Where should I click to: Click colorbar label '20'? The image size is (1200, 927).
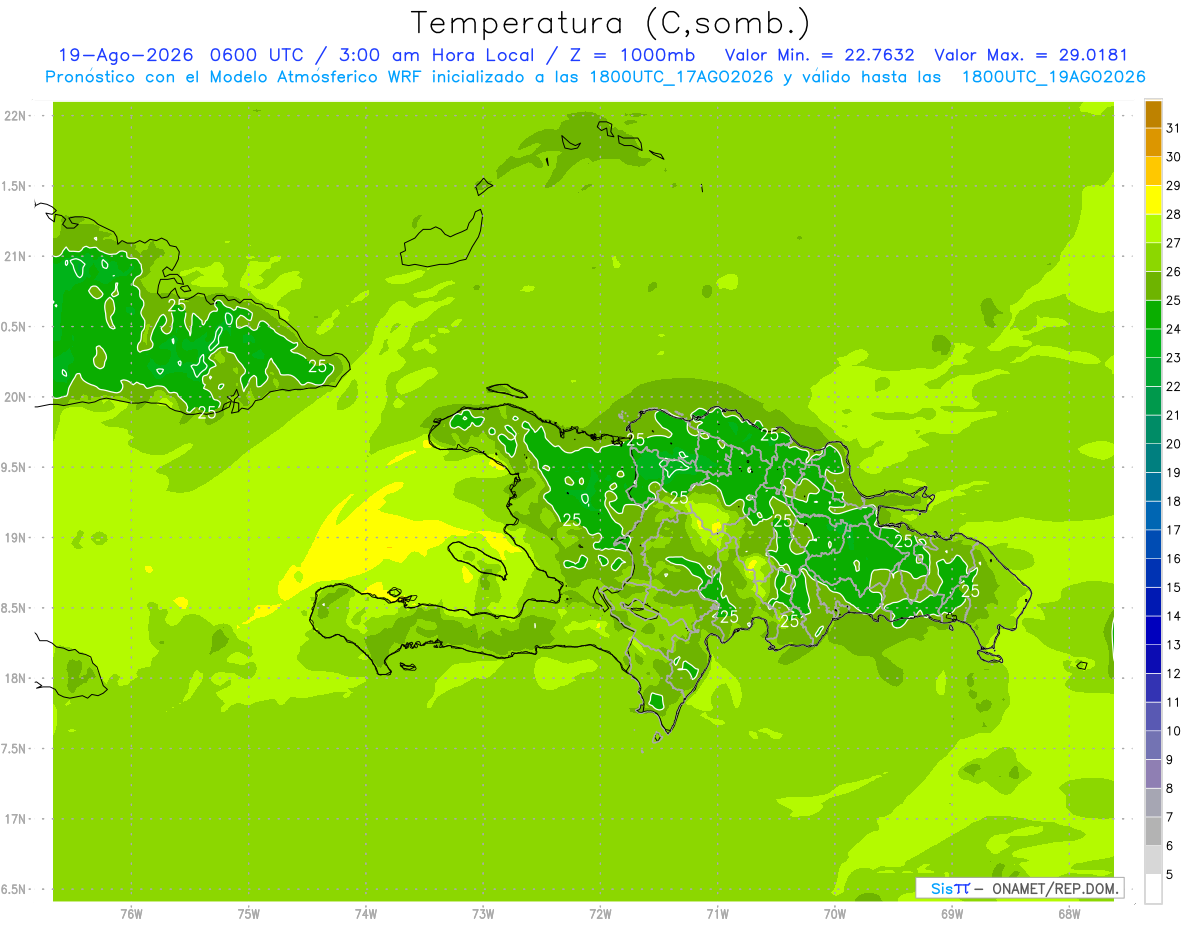pyautogui.click(x=1173, y=444)
